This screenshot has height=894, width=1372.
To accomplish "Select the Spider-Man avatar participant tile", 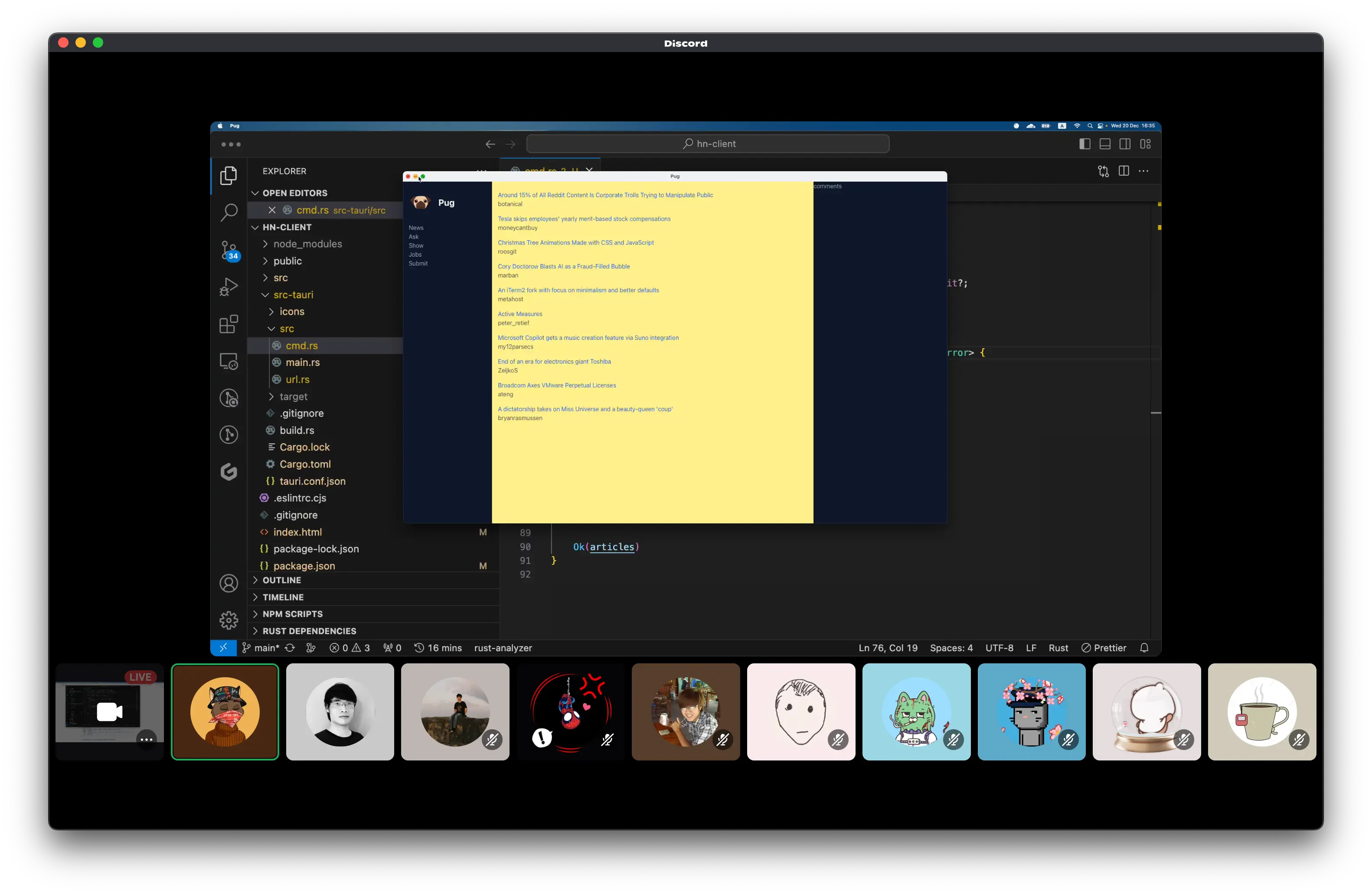I will coord(570,712).
